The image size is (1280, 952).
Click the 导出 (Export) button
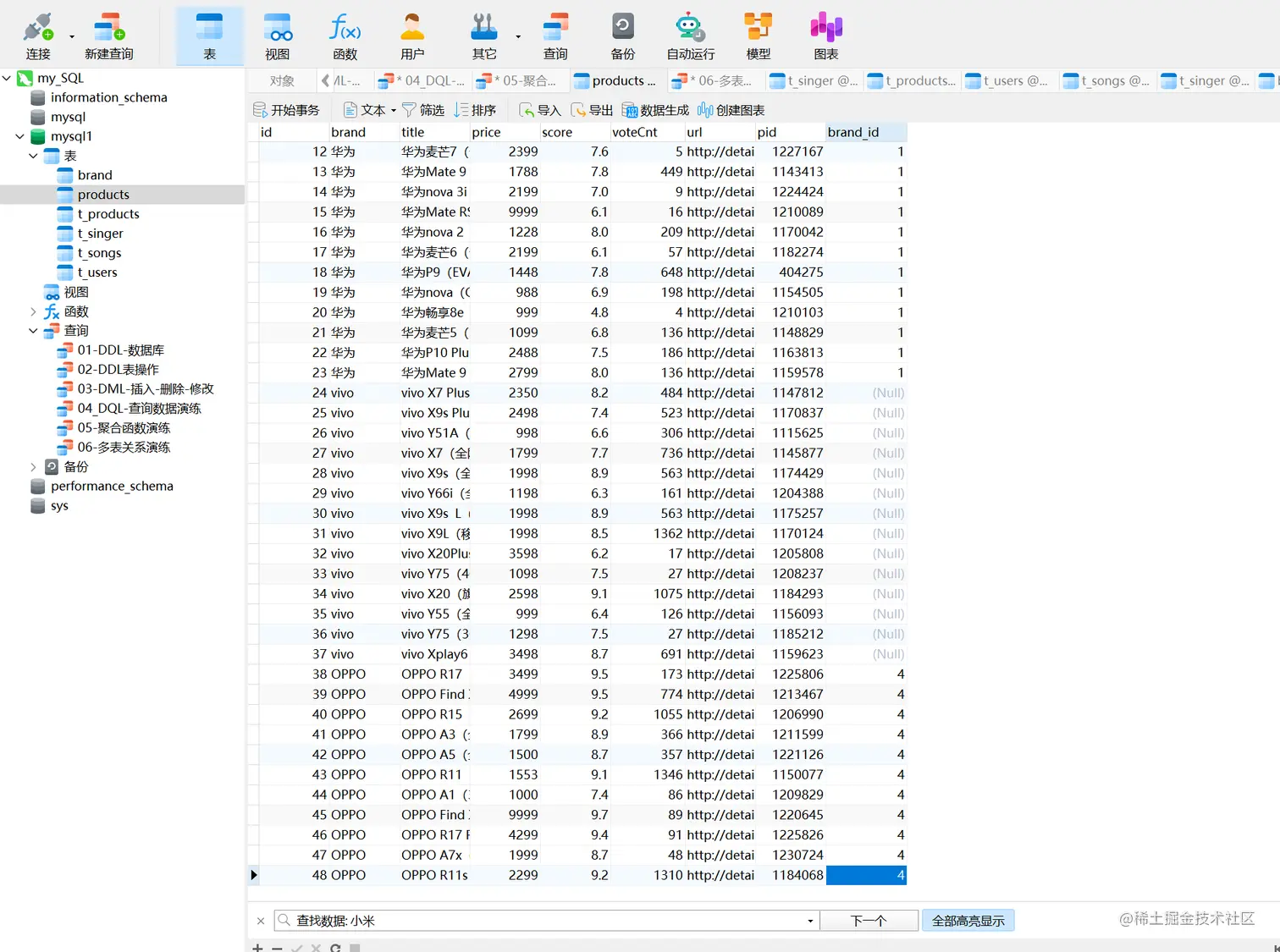[x=592, y=110]
